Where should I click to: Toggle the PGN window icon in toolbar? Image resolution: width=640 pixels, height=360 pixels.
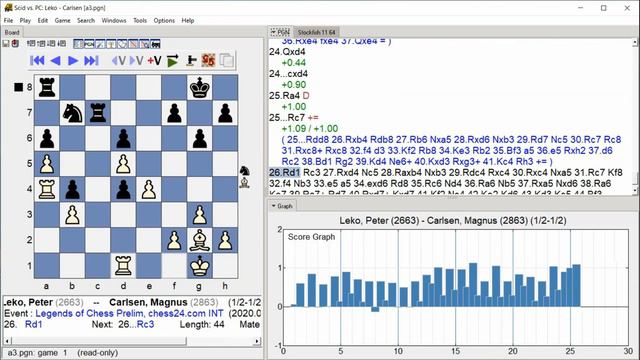pyautogui.click(x=89, y=44)
